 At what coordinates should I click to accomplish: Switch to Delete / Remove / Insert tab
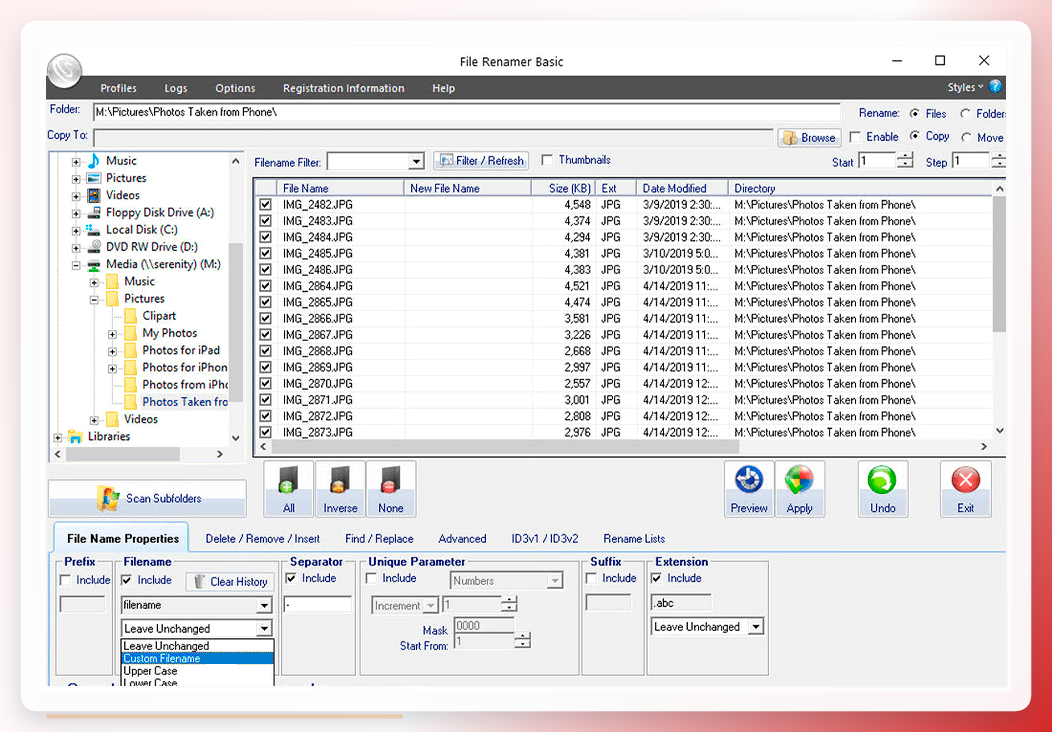coord(262,539)
